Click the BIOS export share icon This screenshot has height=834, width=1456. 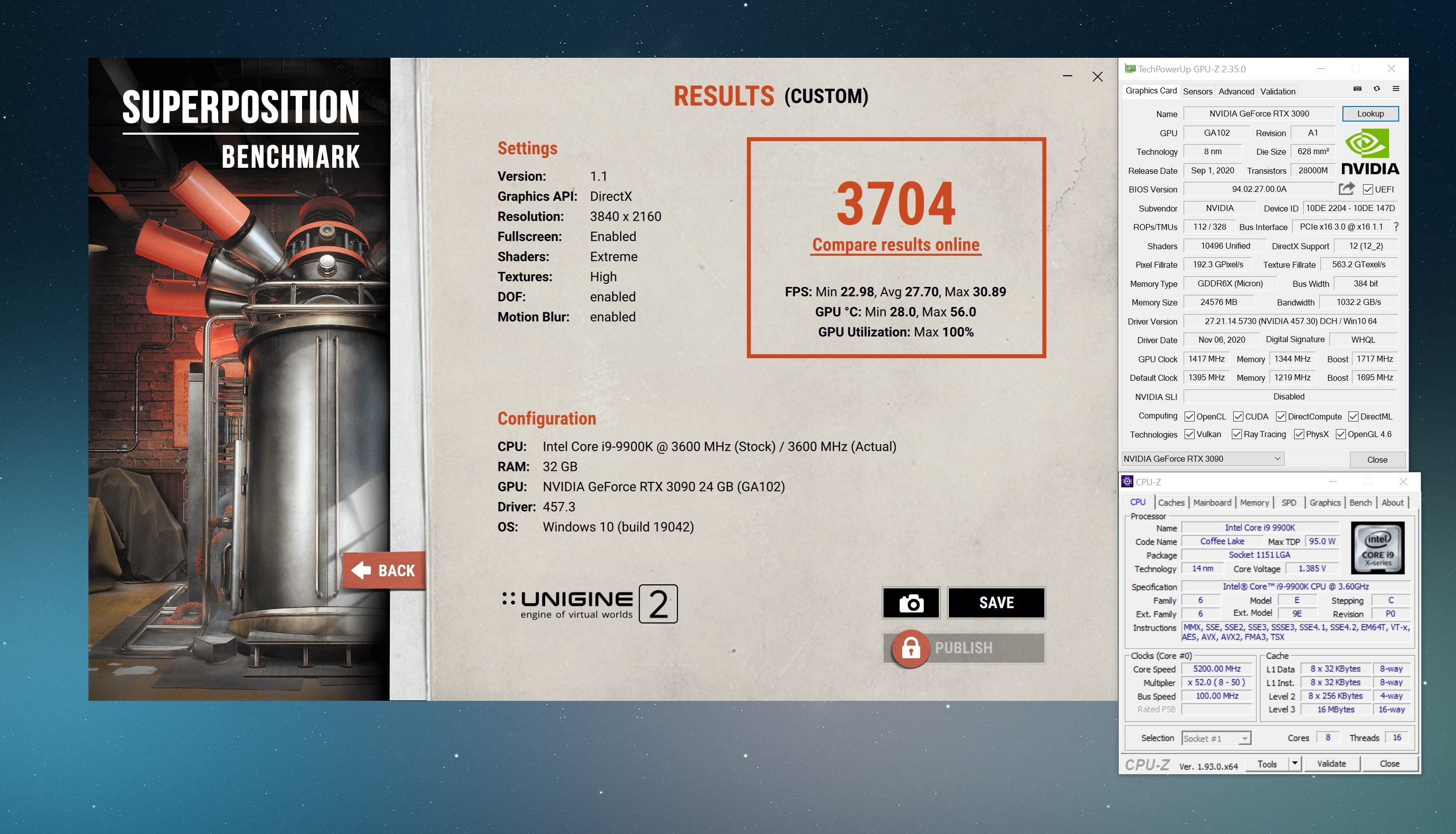pyautogui.click(x=1346, y=188)
